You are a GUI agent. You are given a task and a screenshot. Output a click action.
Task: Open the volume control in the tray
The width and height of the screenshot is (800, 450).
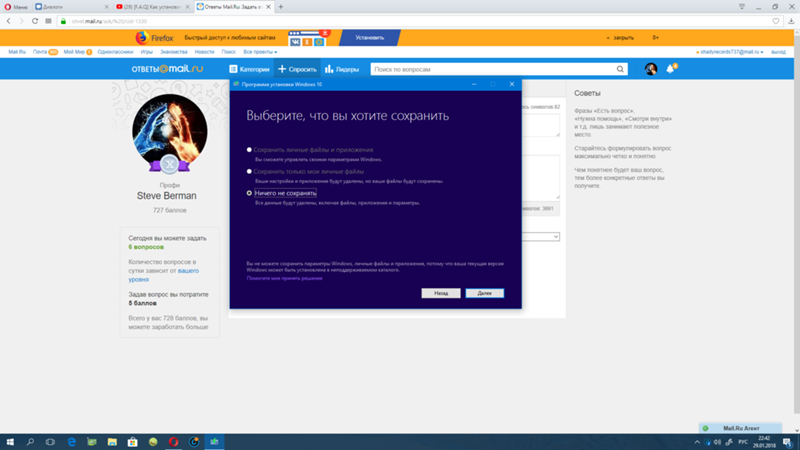[718, 442]
